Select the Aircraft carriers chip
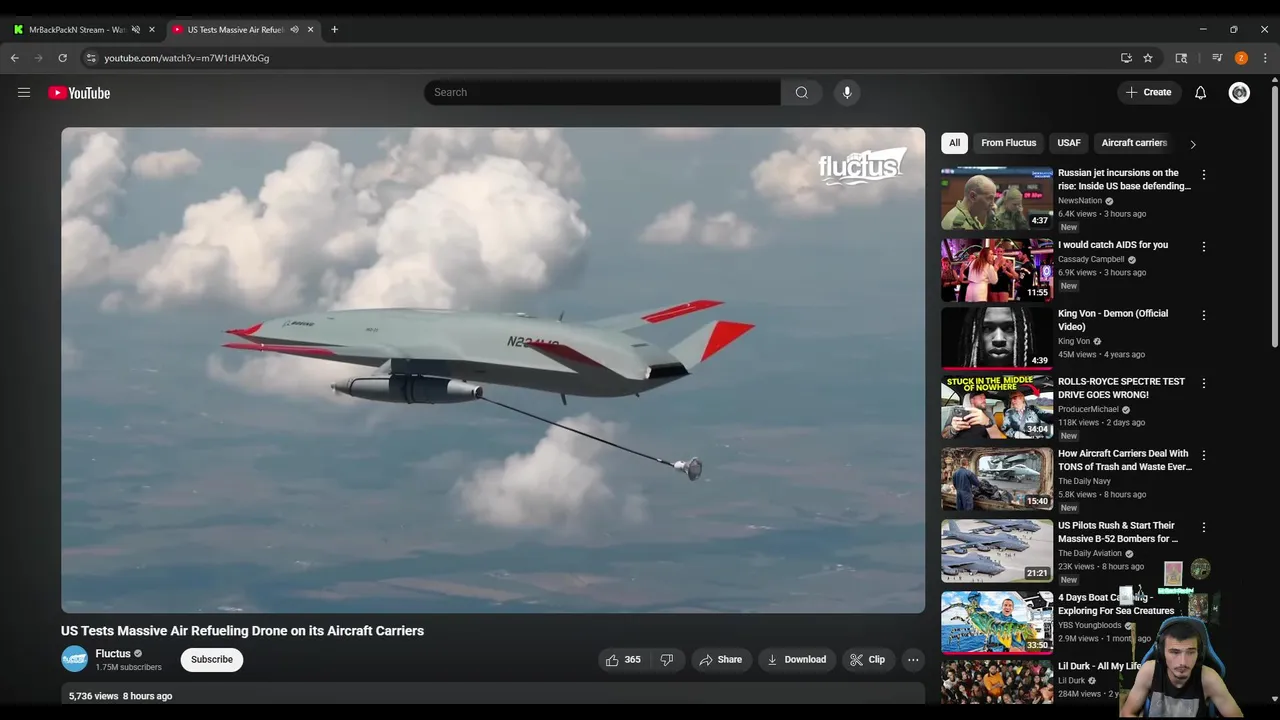The image size is (1280, 720). 1134,143
